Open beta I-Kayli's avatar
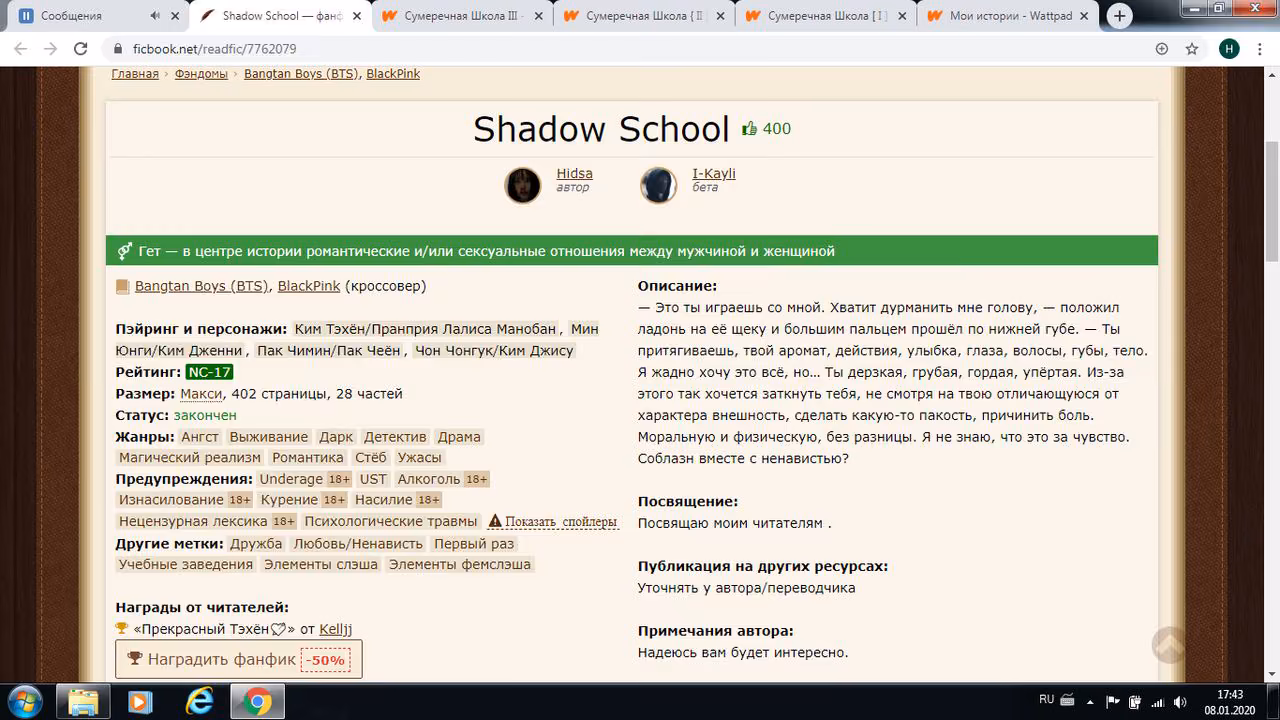Screen dimensions: 1280x720 658,185
